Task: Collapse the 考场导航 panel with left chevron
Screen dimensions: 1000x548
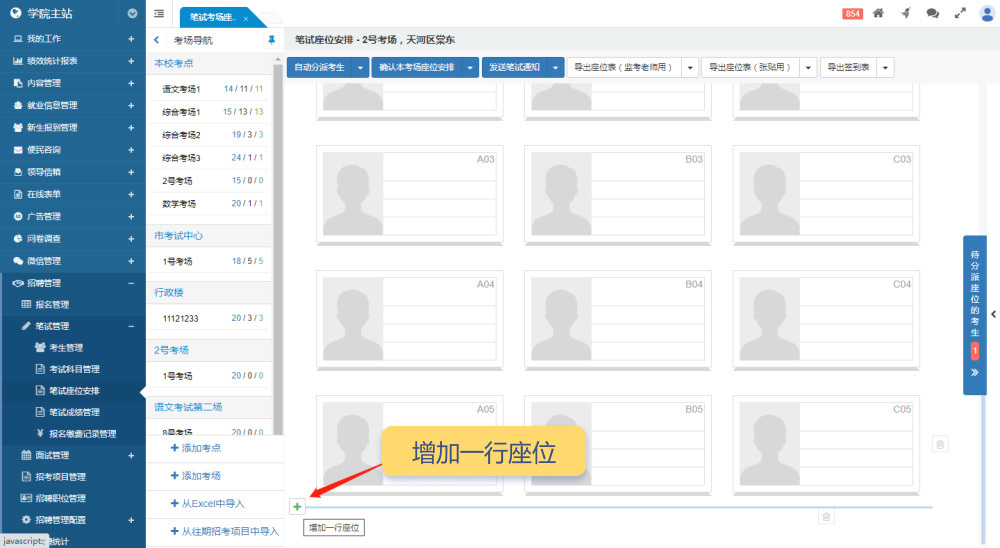Action: coord(157,40)
